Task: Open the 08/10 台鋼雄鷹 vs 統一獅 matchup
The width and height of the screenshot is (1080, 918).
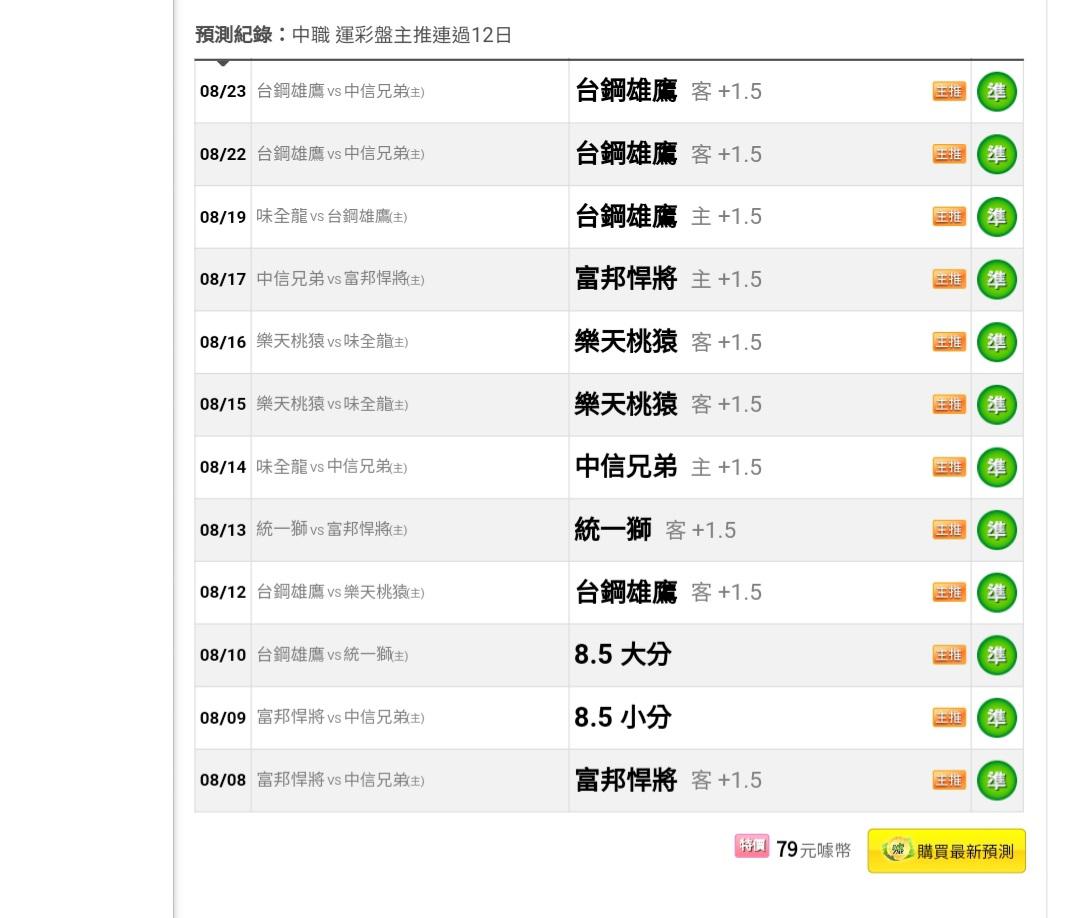Action: tap(333, 655)
